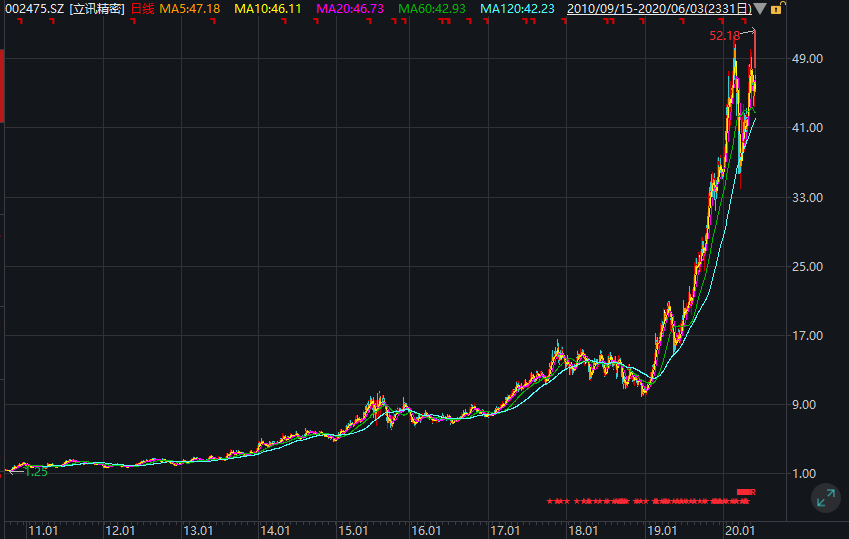Viewport: 849px width, 539px height.
Task: Click the 15.01 date axis label
Action: pos(352,530)
